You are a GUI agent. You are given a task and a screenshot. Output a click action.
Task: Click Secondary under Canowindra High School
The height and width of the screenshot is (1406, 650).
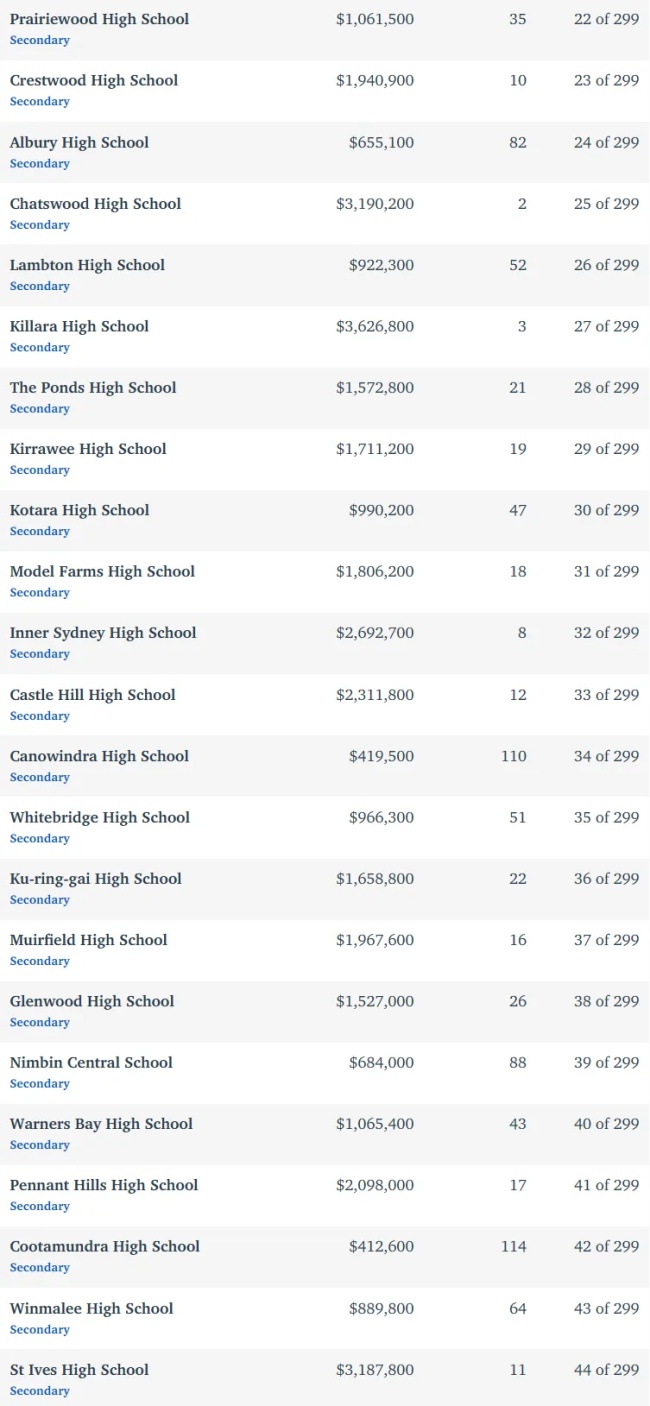pos(40,777)
